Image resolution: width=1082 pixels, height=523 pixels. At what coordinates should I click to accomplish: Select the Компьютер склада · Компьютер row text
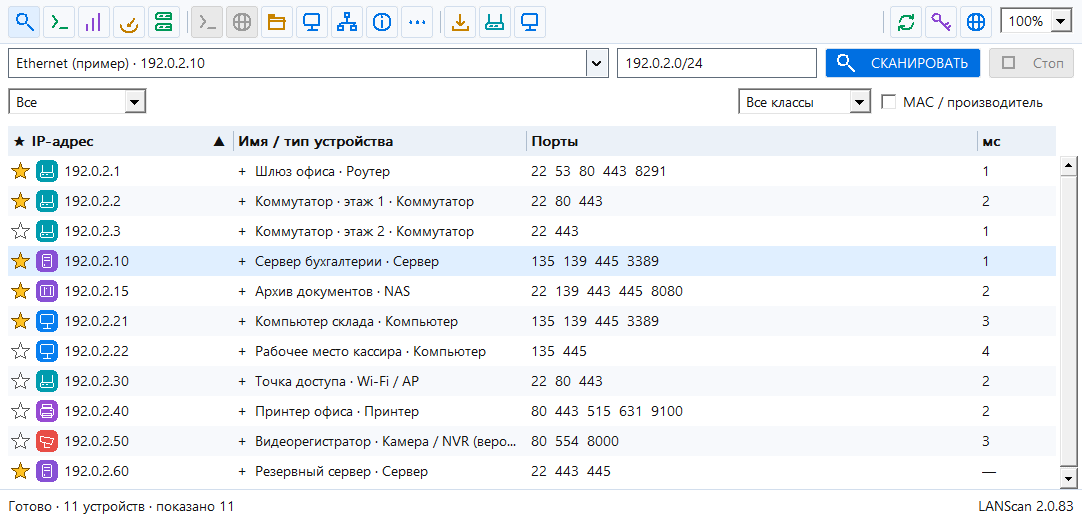point(356,322)
